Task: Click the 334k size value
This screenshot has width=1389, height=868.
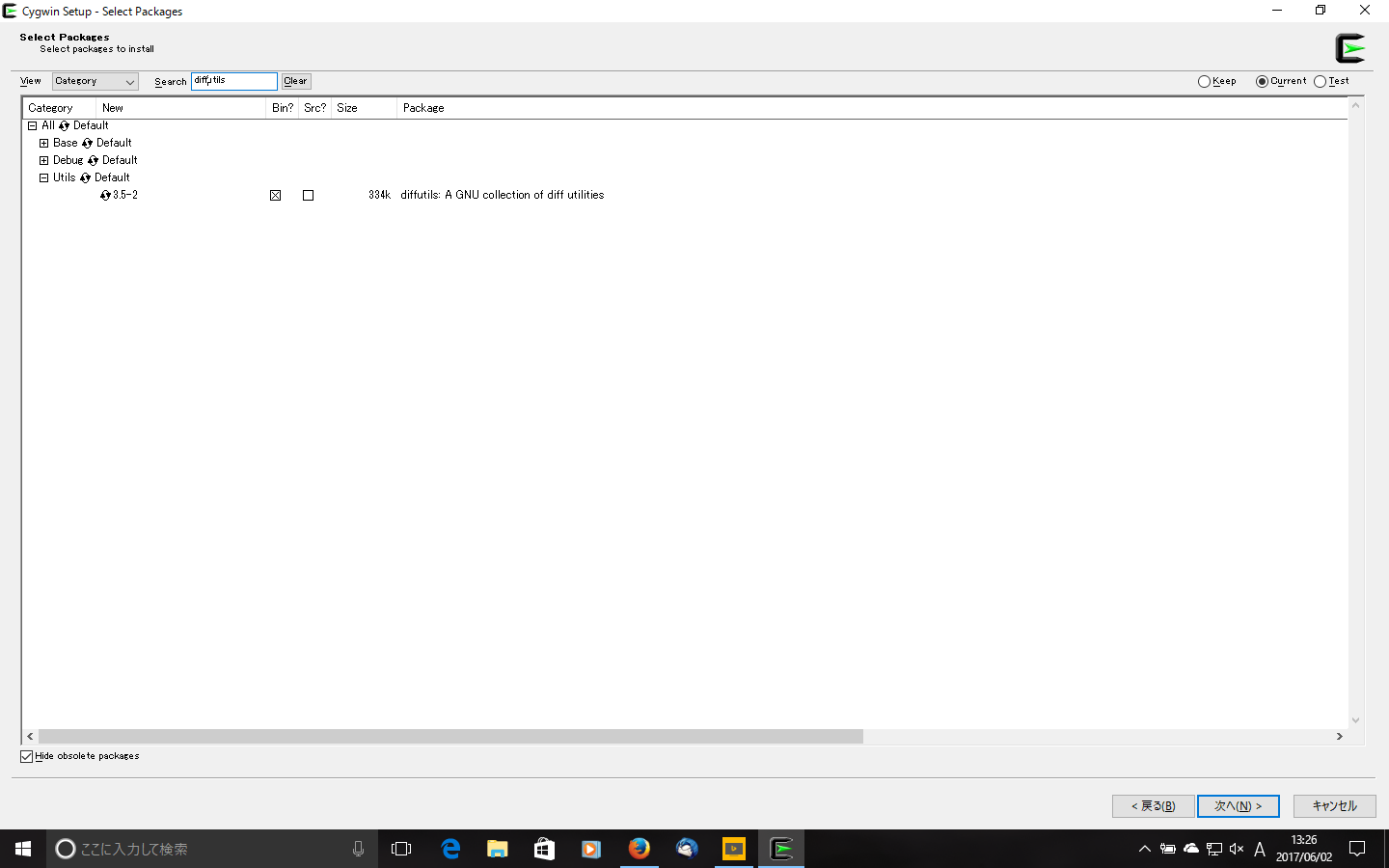Action: 379,195
